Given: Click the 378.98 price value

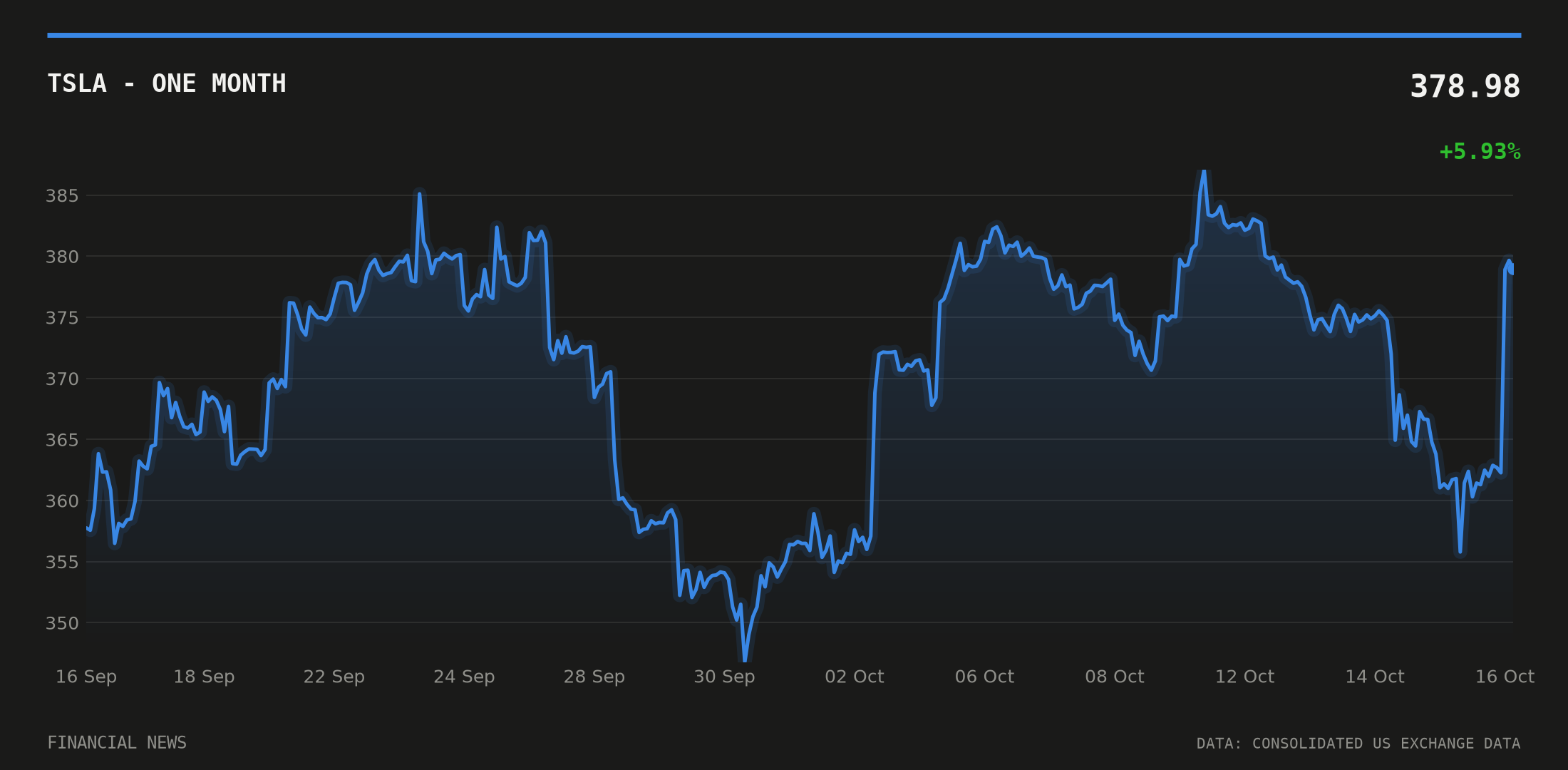Looking at the screenshot, I should click(1465, 86).
